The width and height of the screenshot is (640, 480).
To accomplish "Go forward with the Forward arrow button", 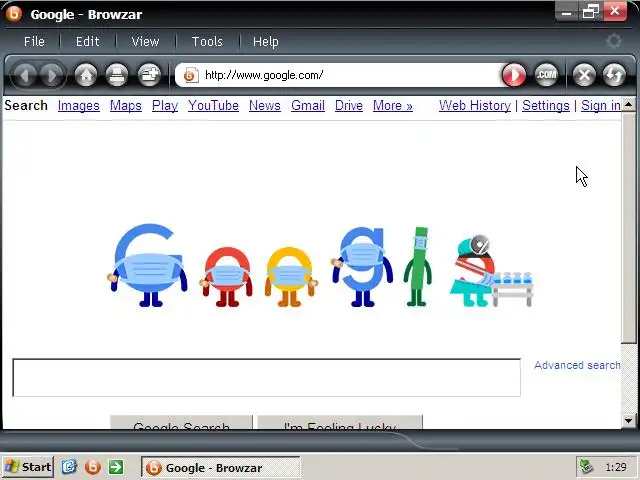I will click(x=51, y=76).
